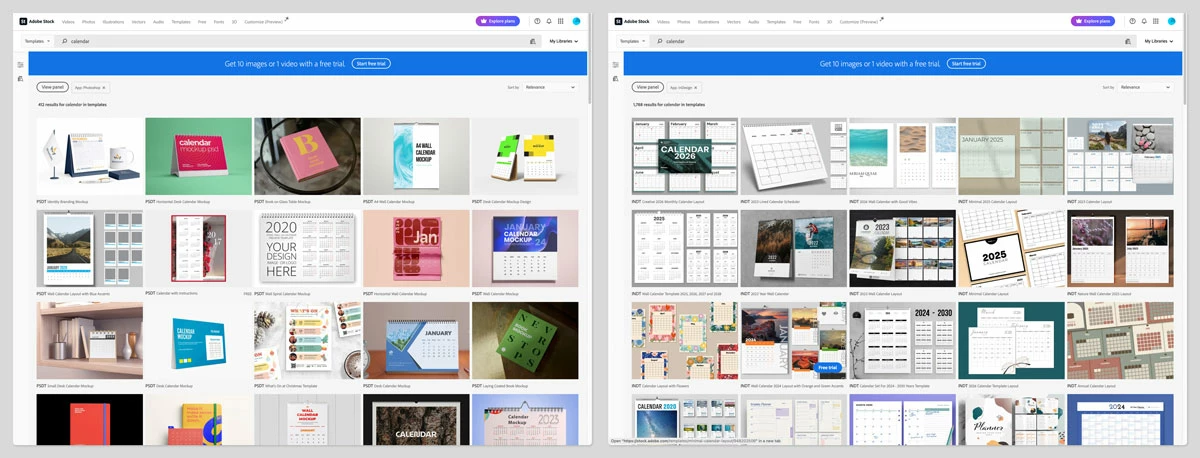Click Start free trial in right window banner
The height and width of the screenshot is (458, 1200).
click(x=966, y=64)
